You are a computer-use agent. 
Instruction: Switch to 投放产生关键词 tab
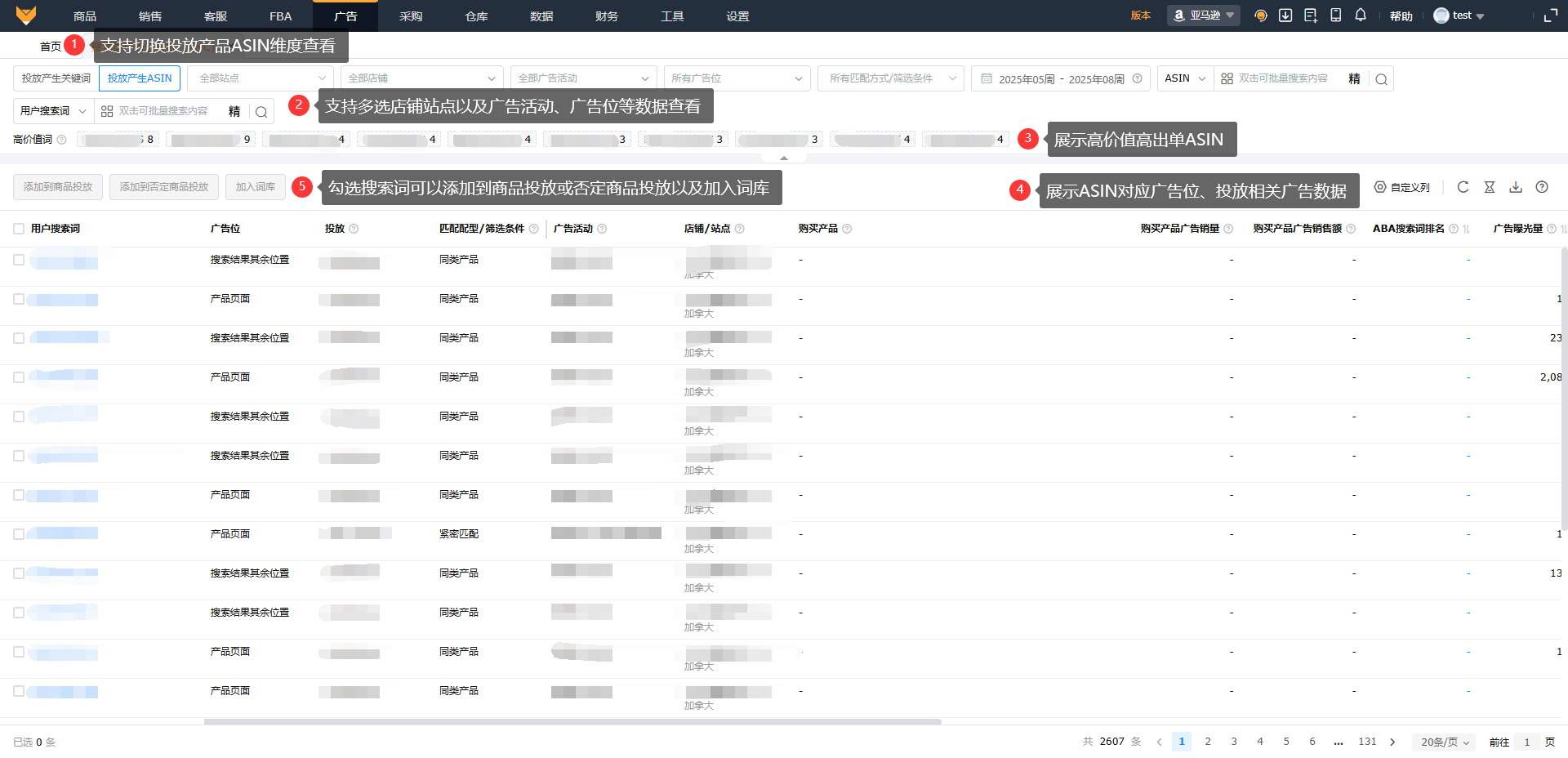pyautogui.click(x=56, y=78)
